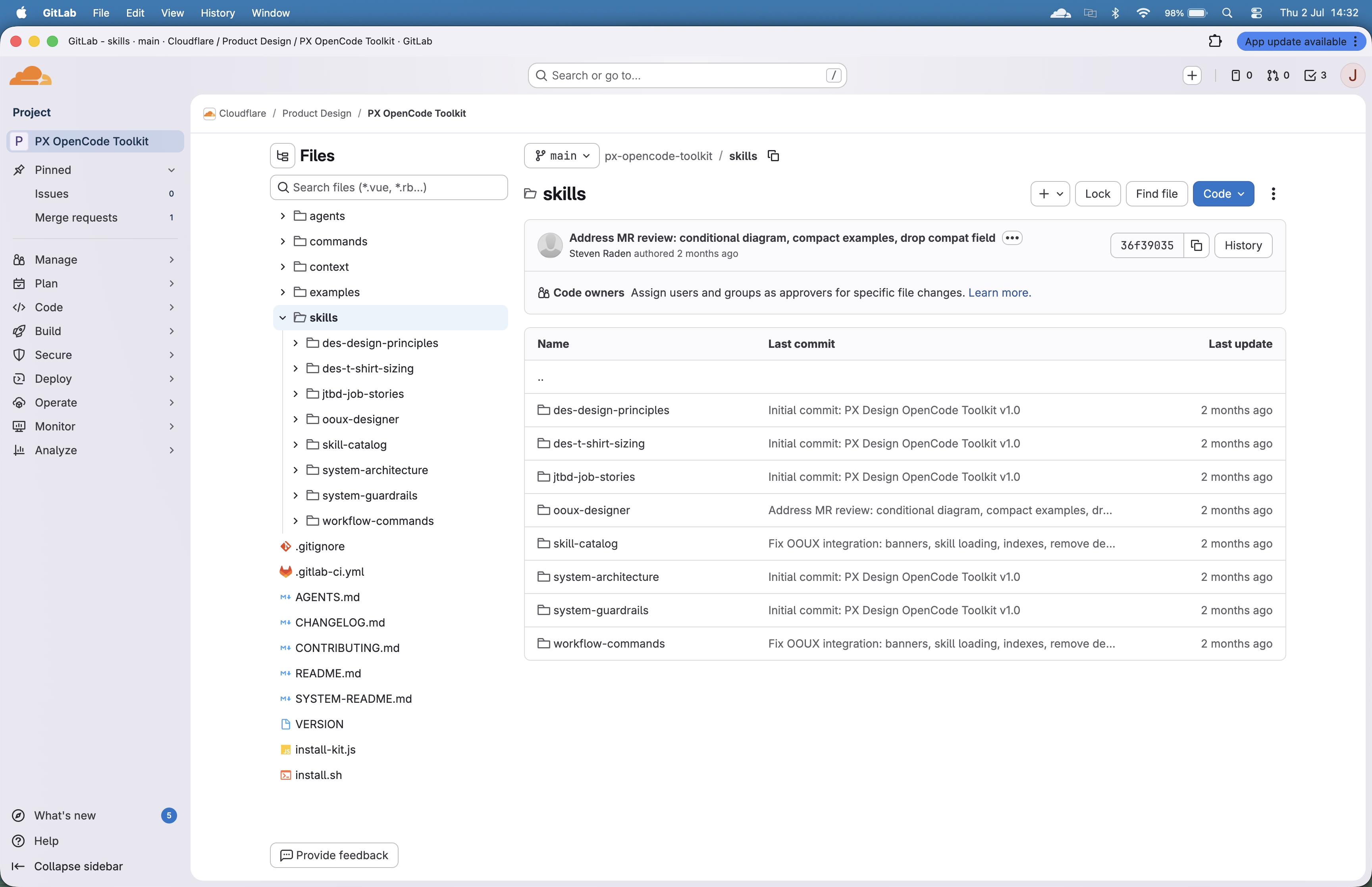Open commit History button
Viewport: 1372px width, 887px height.
tap(1243, 245)
